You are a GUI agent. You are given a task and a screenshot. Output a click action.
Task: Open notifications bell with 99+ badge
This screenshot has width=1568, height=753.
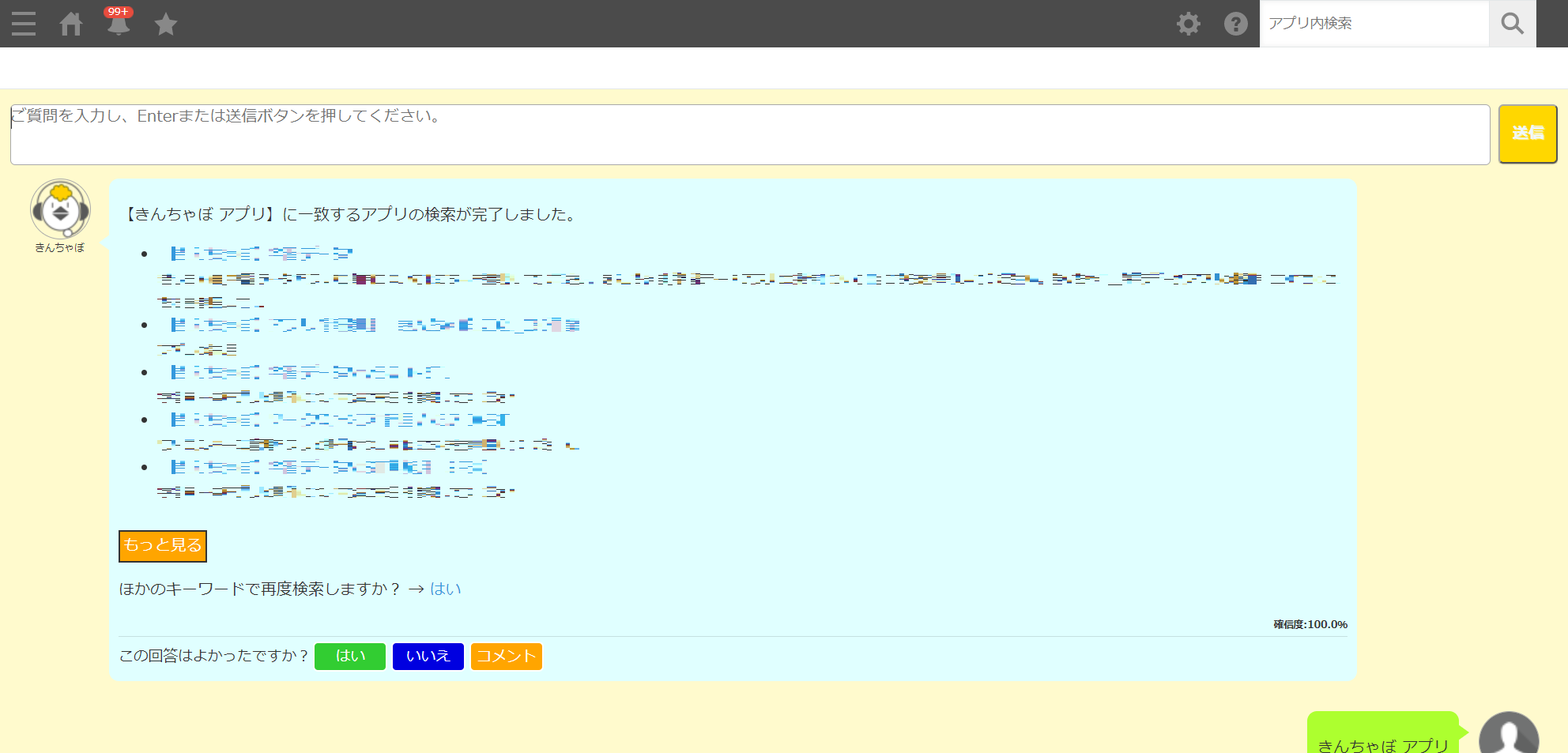click(119, 24)
